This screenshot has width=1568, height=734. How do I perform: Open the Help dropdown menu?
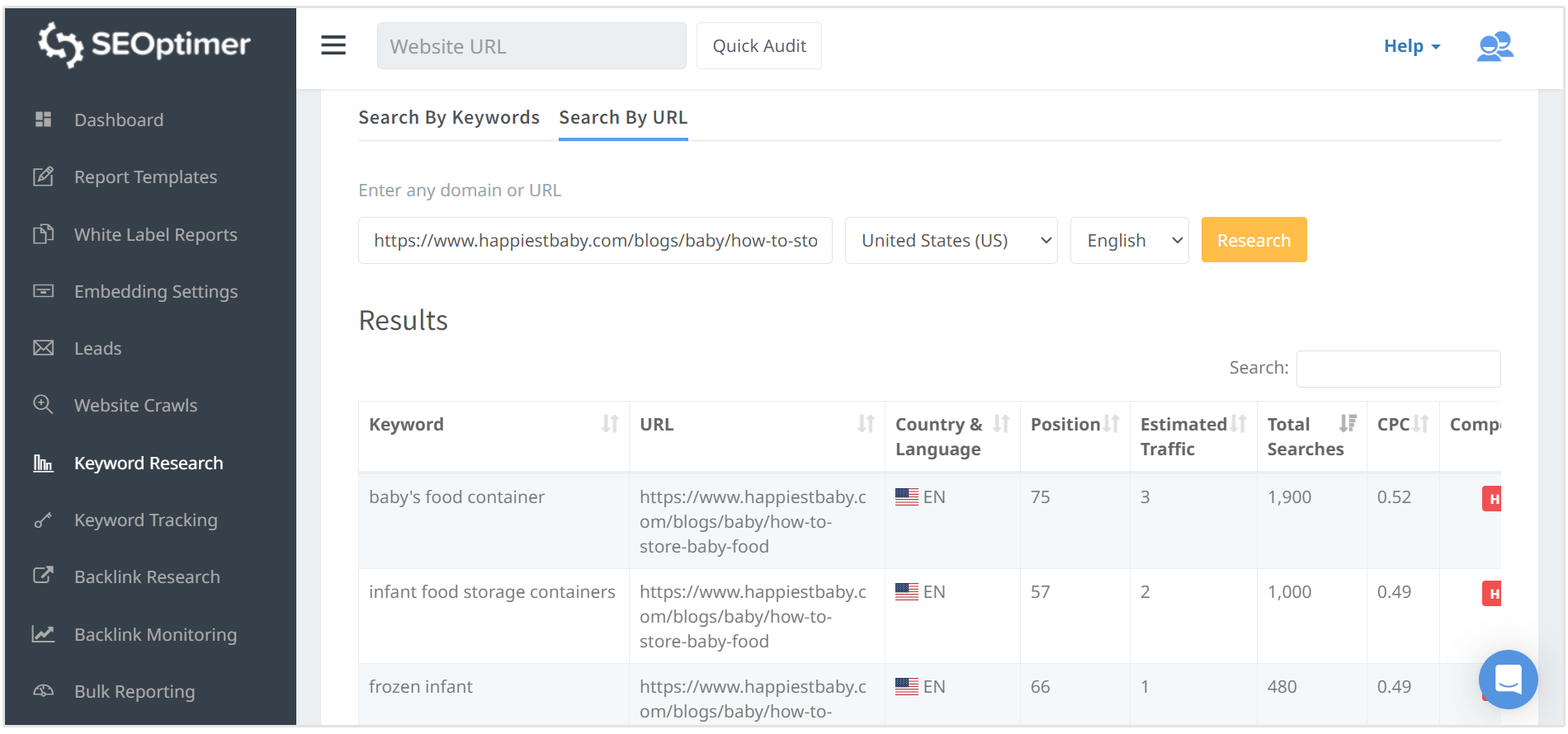tap(1411, 46)
